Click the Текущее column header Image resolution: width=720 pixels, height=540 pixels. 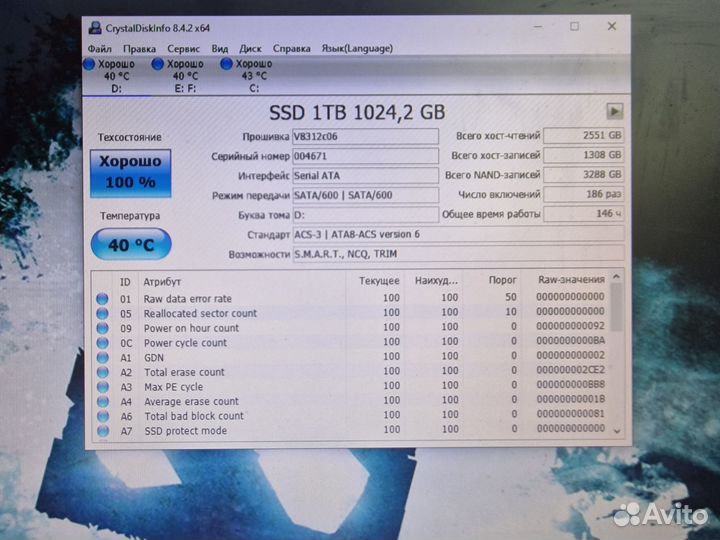[379, 281]
